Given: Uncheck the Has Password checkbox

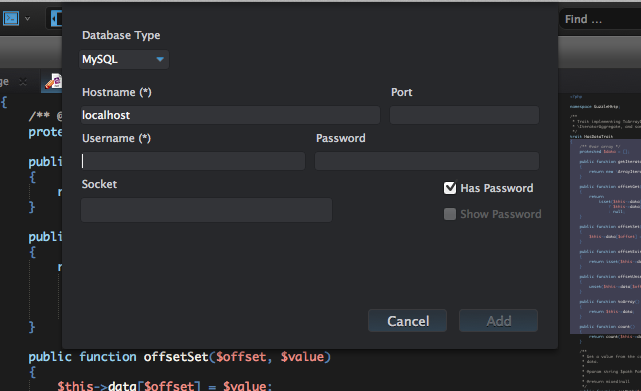Looking at the screenshot, I should (450, 188).
